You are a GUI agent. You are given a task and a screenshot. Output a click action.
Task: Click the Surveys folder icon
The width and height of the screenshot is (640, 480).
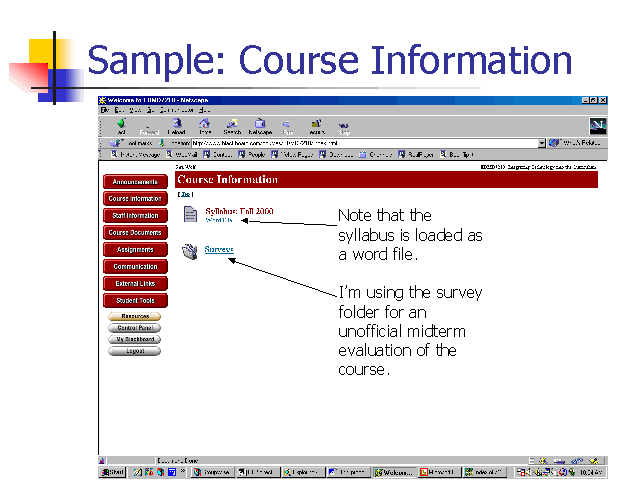190,251
